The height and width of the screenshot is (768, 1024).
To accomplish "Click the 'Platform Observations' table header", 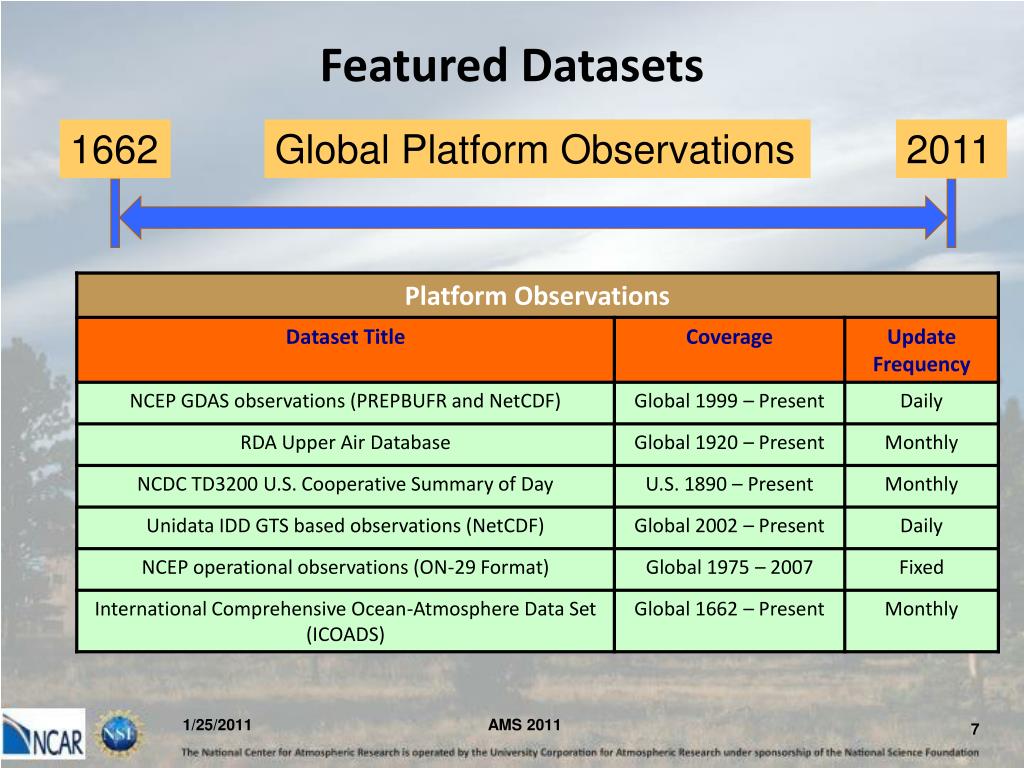I will (x=537, y=296).
